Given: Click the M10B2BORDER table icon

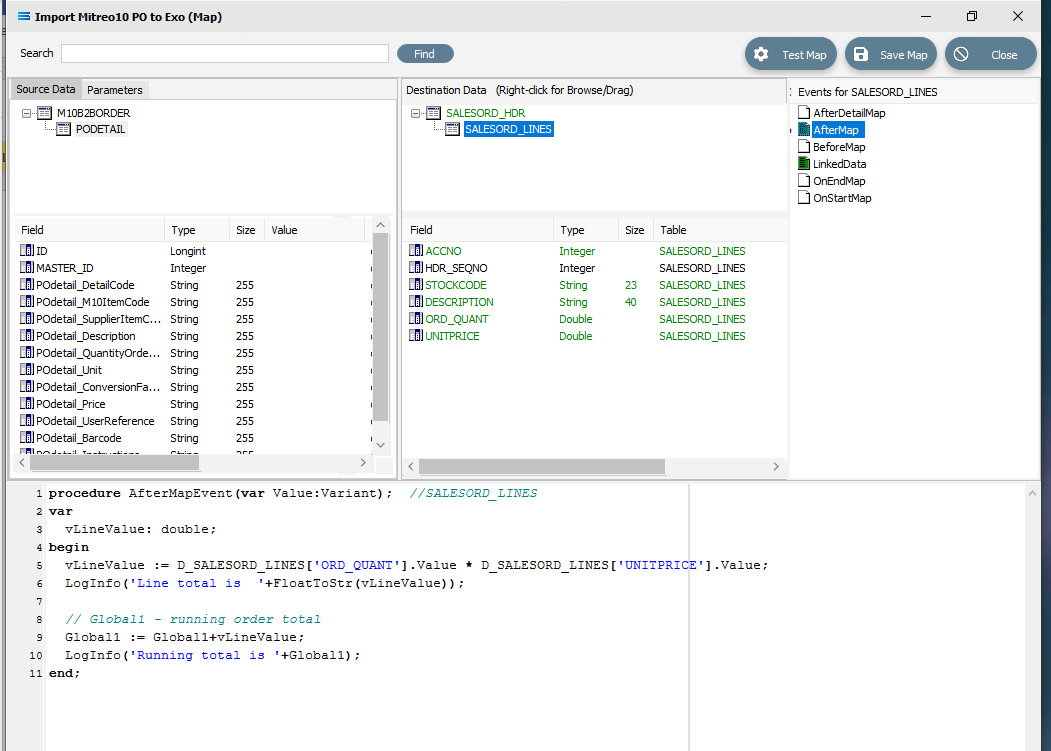Looking at the screenshot, I should (x=45, y=113).
